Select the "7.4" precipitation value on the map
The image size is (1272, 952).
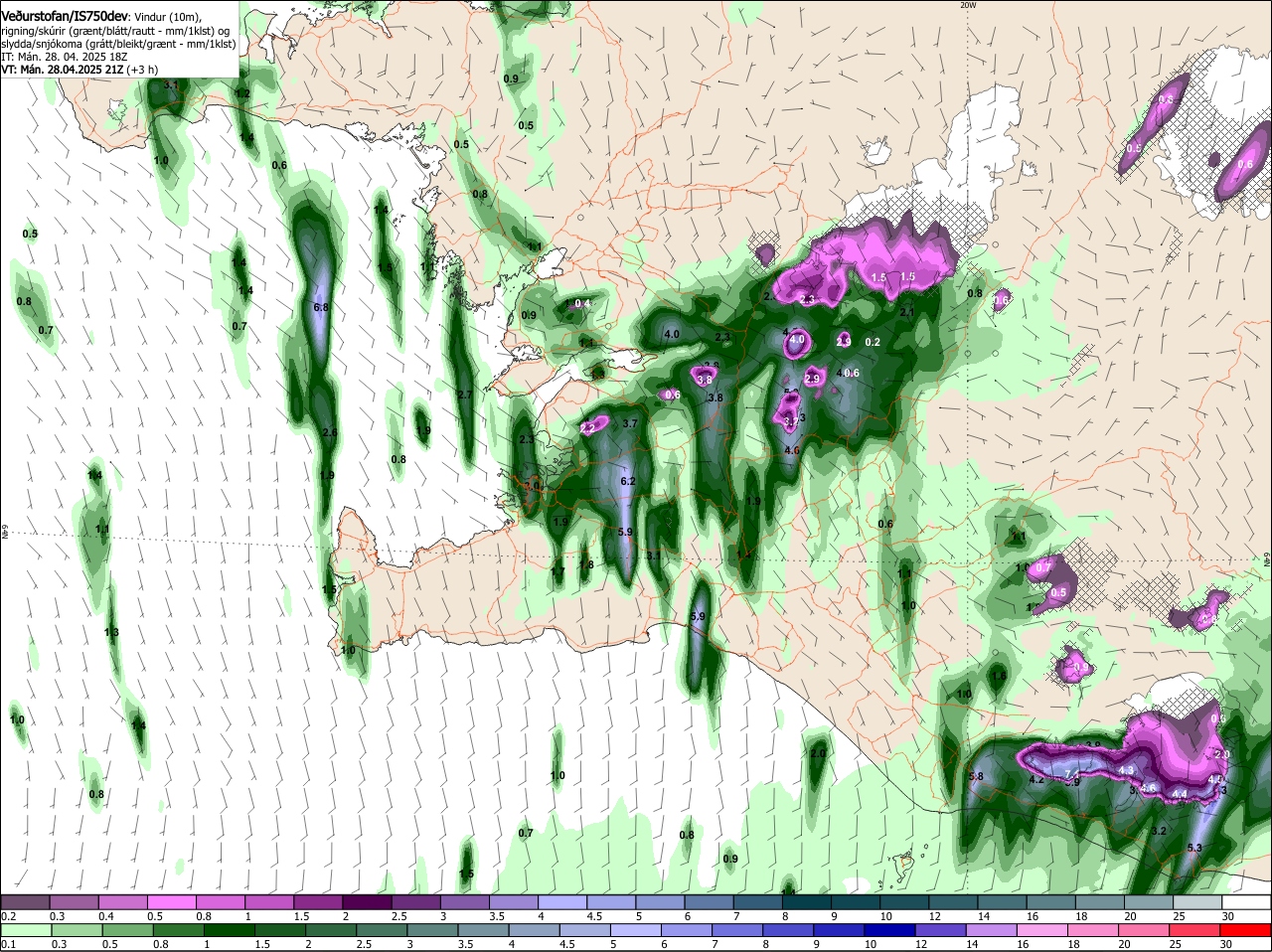1071,774
